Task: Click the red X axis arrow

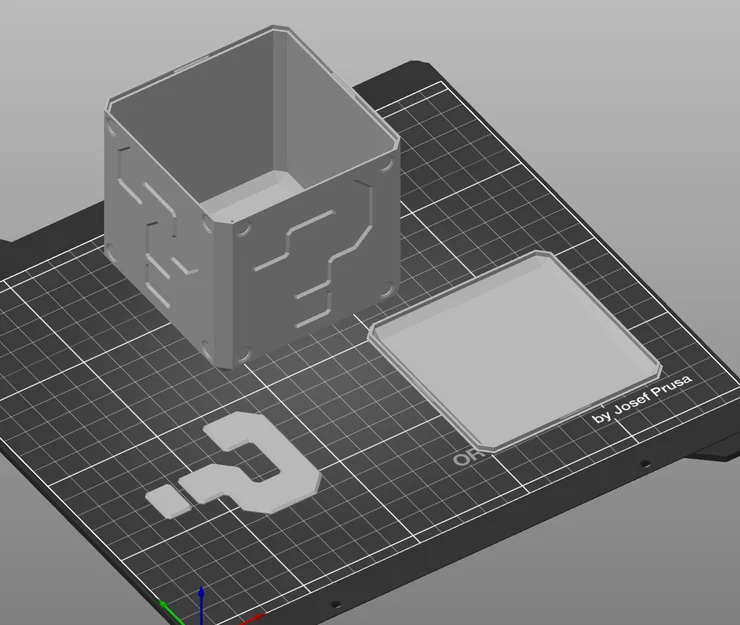Action: coord(251,619)
